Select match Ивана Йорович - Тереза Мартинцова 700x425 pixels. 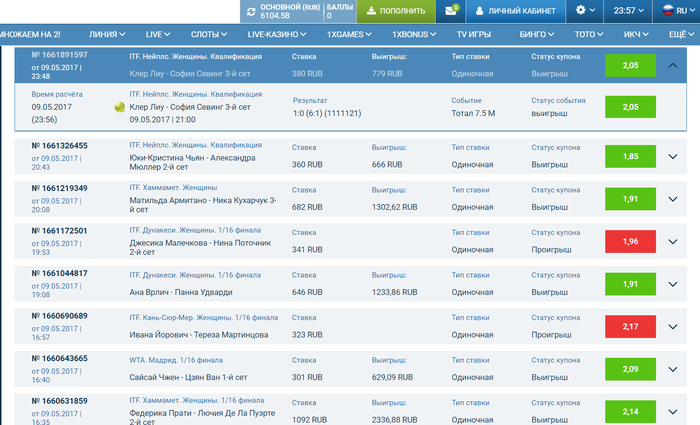click(x=199, y=335)
